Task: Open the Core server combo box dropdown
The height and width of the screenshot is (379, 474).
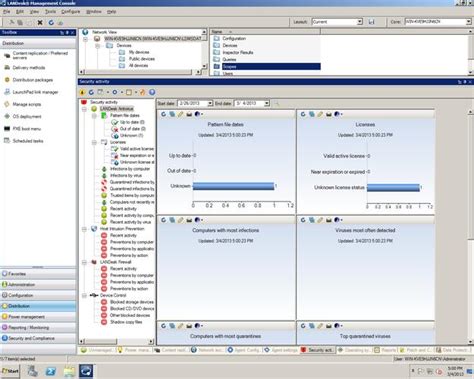Action: pyautogui.click(x=469, y=22)
